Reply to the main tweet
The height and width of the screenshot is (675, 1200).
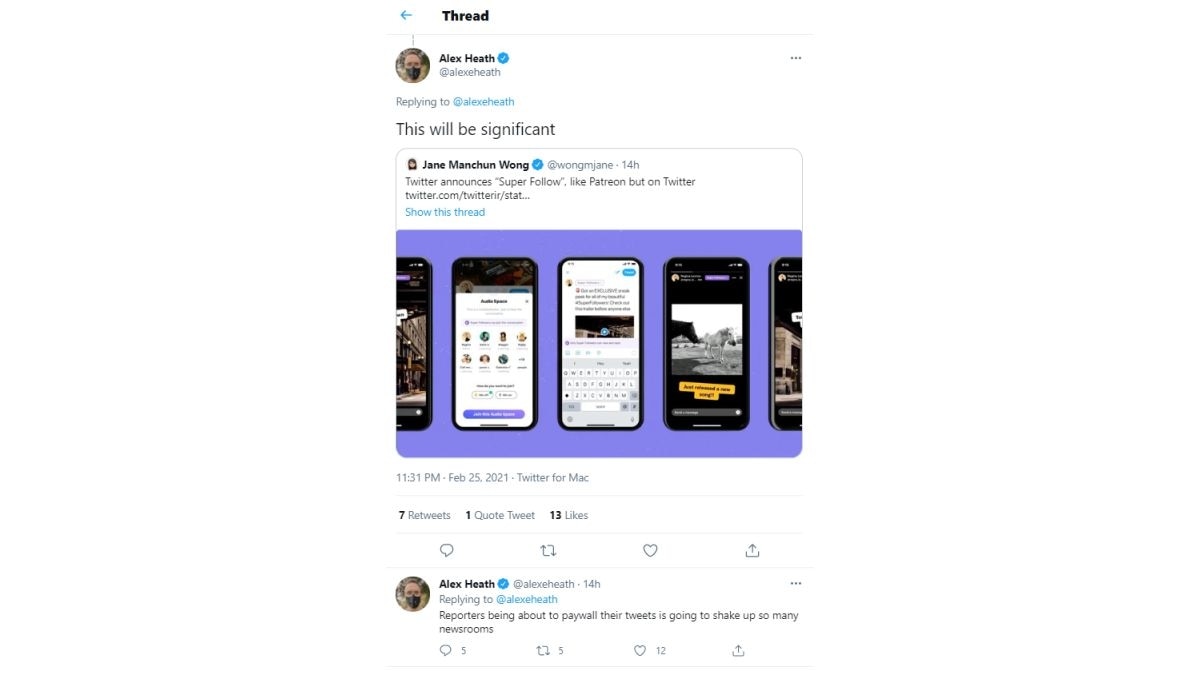point(447,550)
